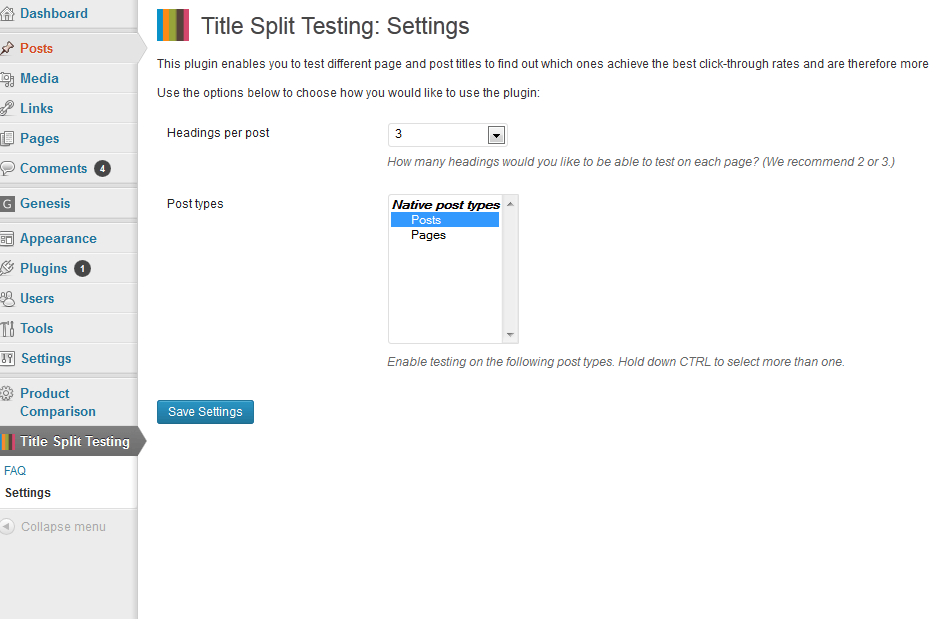Click the Links chain icon
The width and height of the screenshot is (929, 619).
coord(7,108)
